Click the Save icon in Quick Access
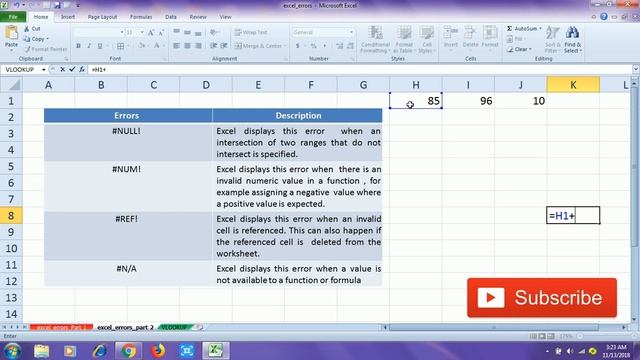Image resolution: width=640 pixels, height=360 pixels. [57, 5]
